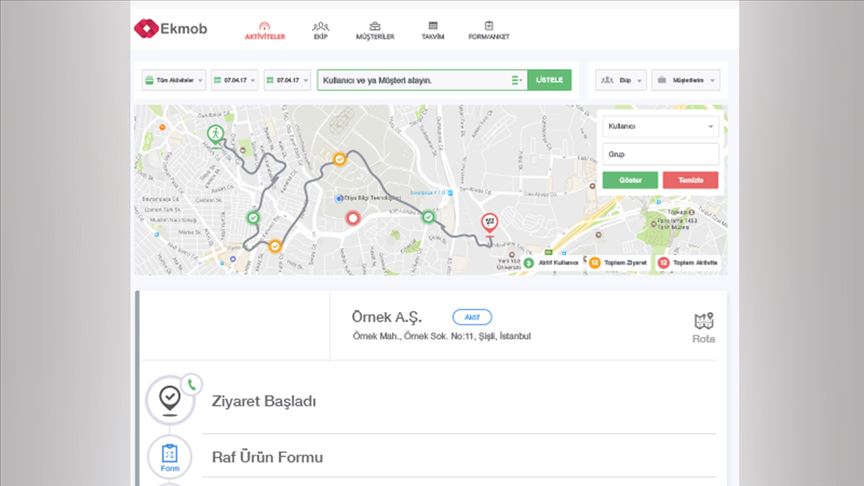The image size is (864, 486).
Task: Expand the Müşterilerim filter dropdown
Action: (685, 80)
